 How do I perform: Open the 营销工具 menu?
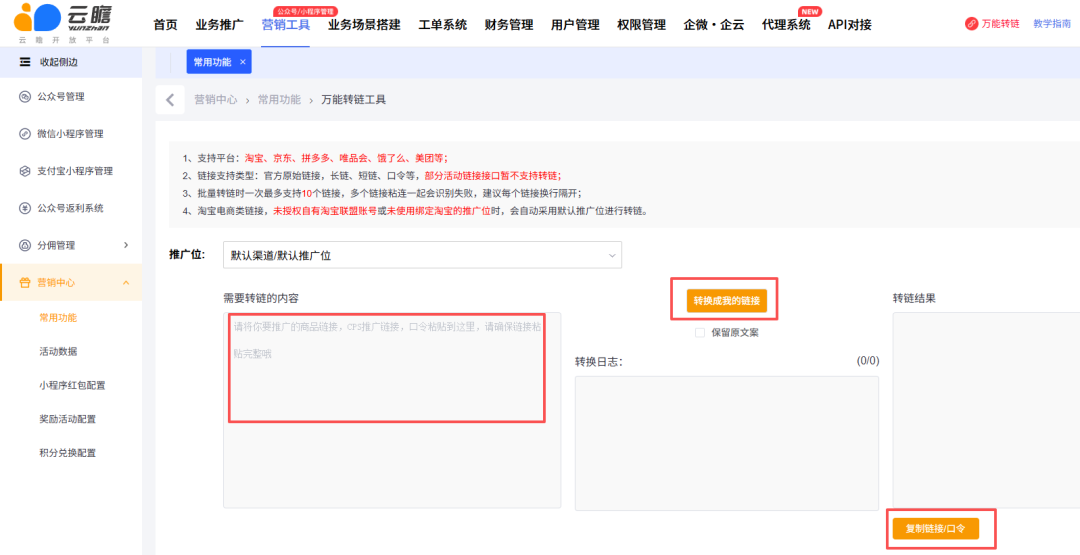click(286, 25)
